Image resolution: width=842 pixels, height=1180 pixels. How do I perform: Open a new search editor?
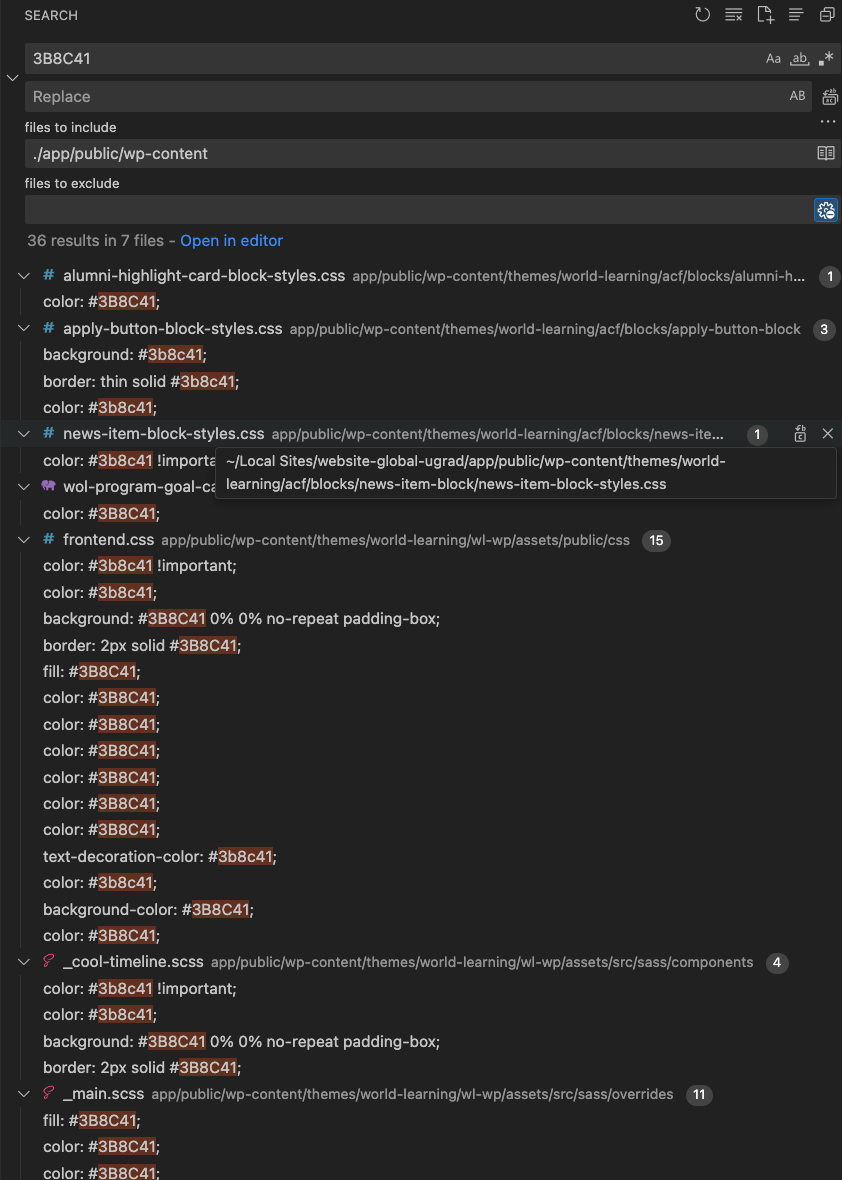click(x=765, y=15)
